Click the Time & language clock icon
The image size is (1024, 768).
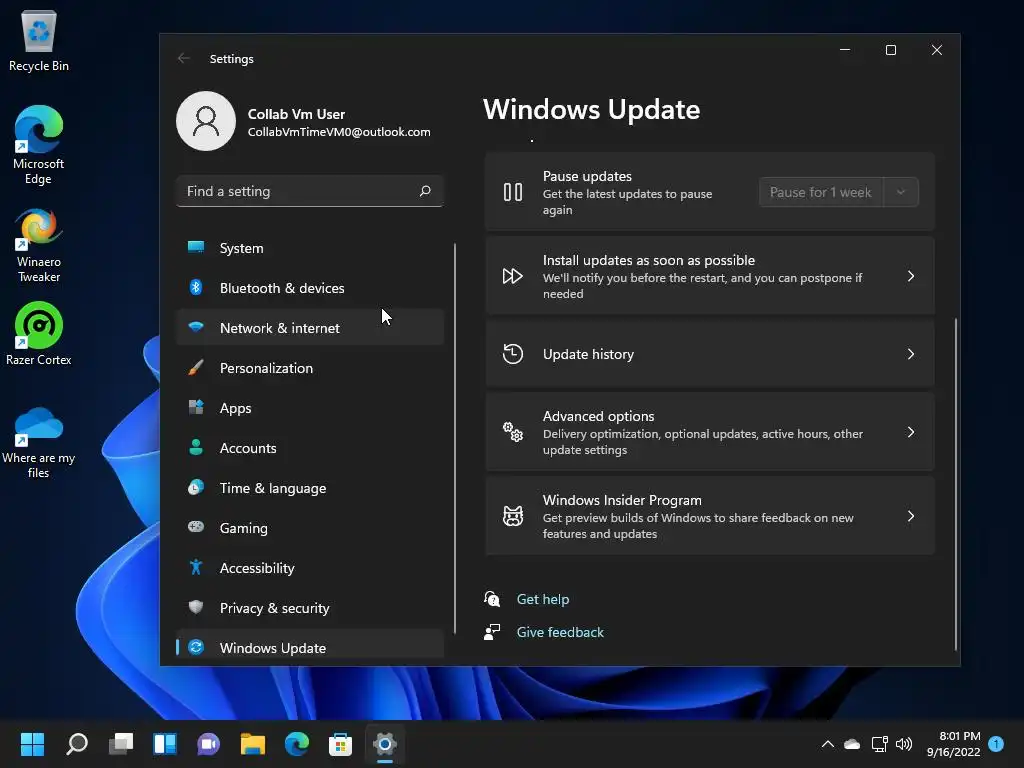point(196,487)
